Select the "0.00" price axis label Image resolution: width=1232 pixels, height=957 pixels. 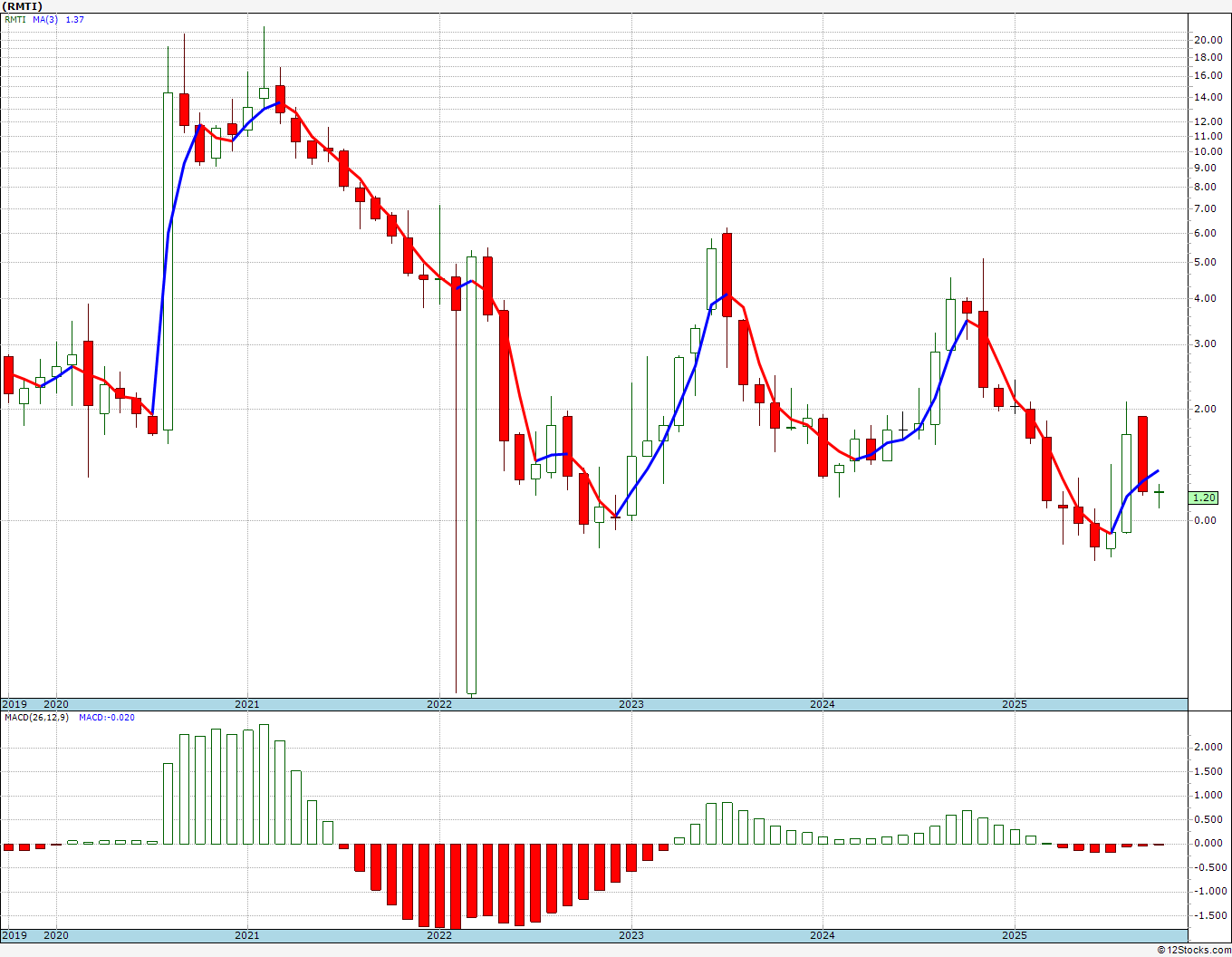click(1206, 520)
